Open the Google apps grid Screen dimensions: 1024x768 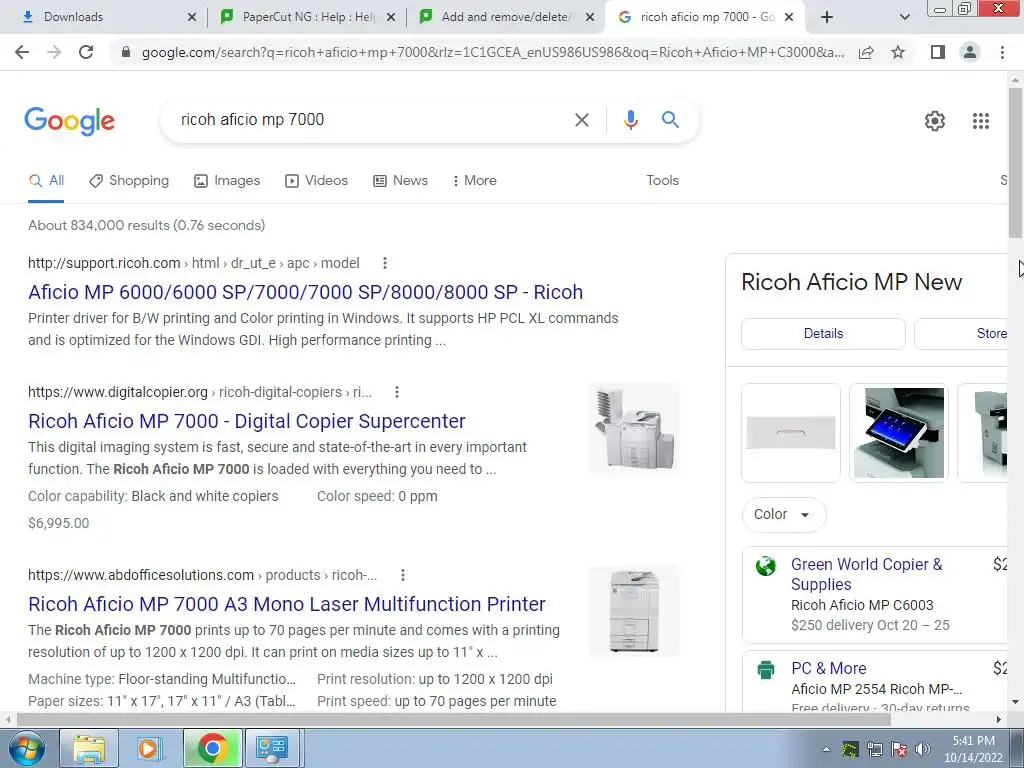[981, 121]
